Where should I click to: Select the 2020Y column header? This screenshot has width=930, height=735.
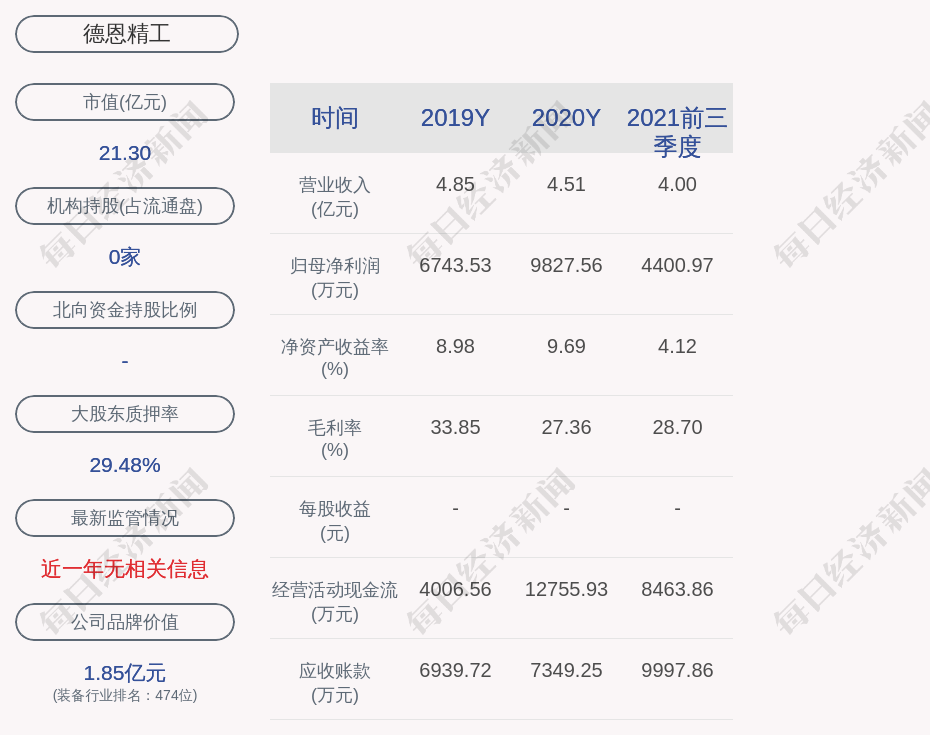point(566,118)
